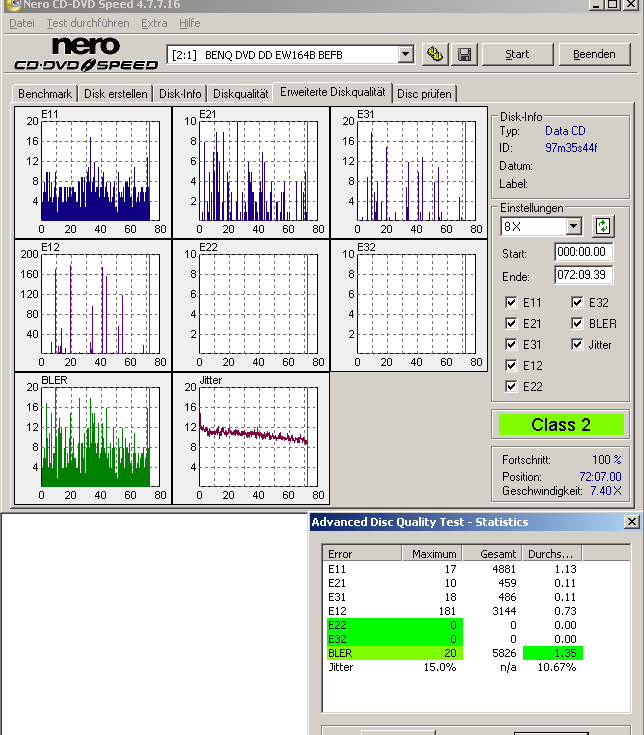This screenshot has width=644, height=735.
Task: Click the Start button
Action: click(517, 54)
